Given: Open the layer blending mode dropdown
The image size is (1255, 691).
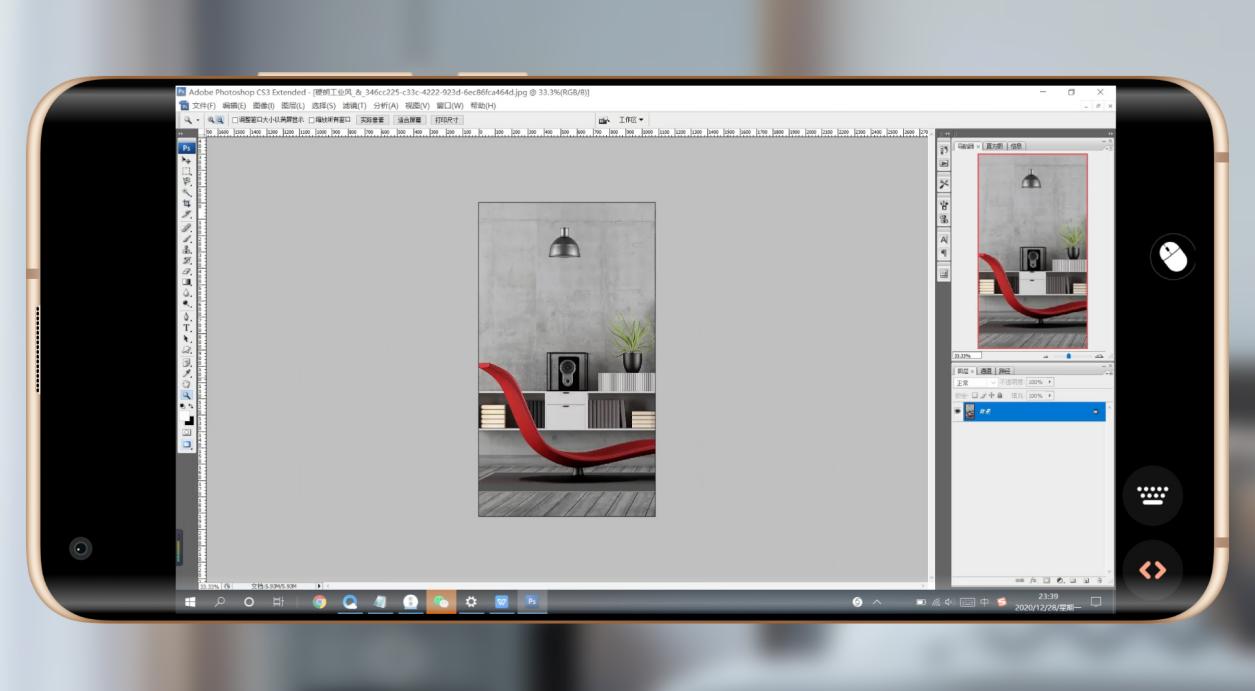Looking at the screenshot, I should (x=975, y=383).
